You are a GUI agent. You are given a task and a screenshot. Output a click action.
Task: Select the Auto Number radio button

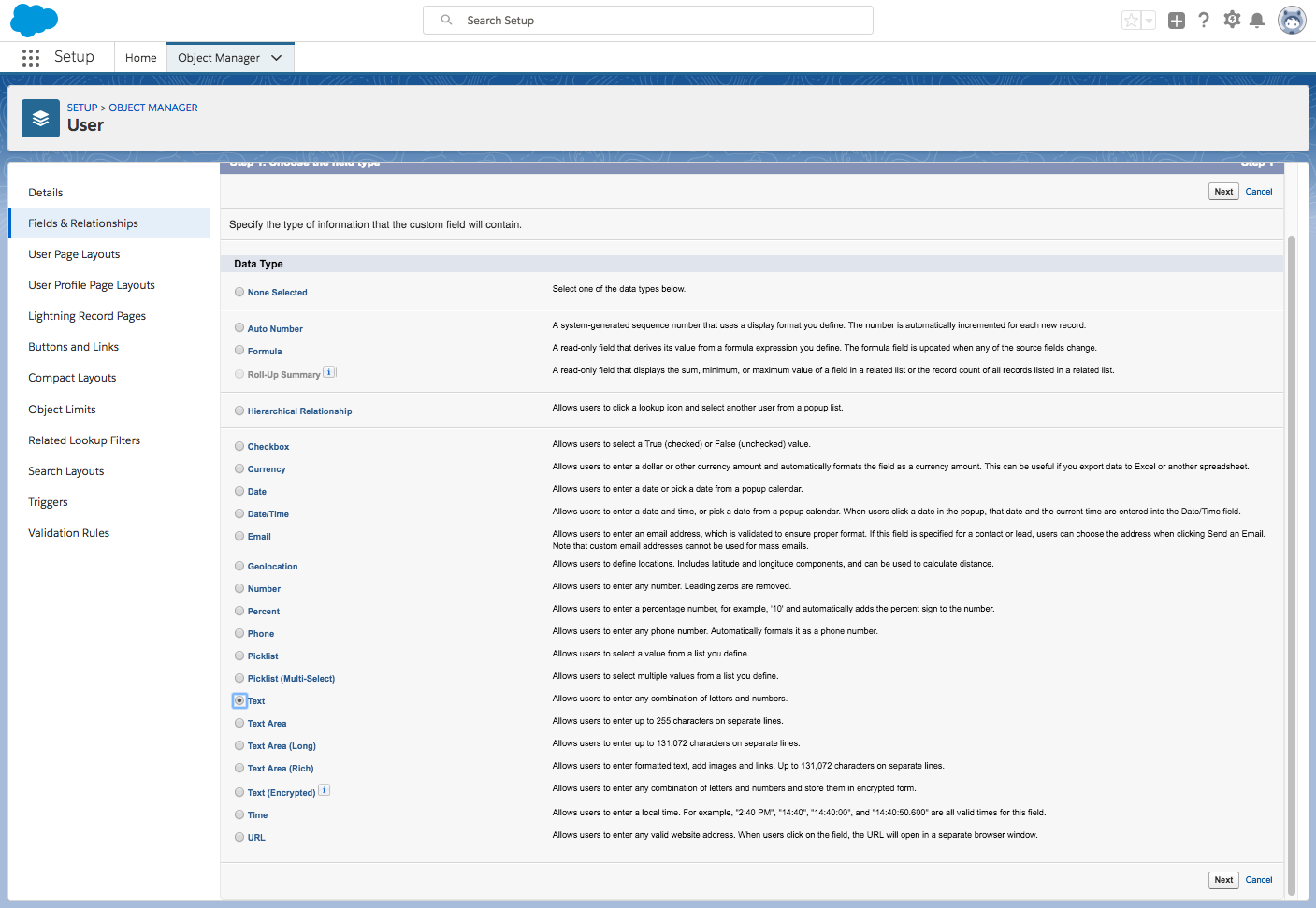(x=239, y=327)
